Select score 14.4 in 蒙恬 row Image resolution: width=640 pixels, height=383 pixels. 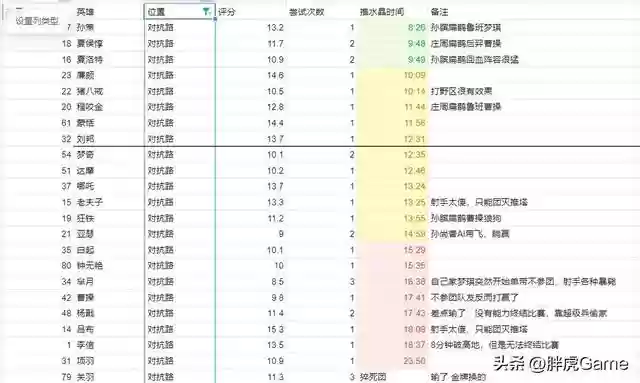coord(275,123)
